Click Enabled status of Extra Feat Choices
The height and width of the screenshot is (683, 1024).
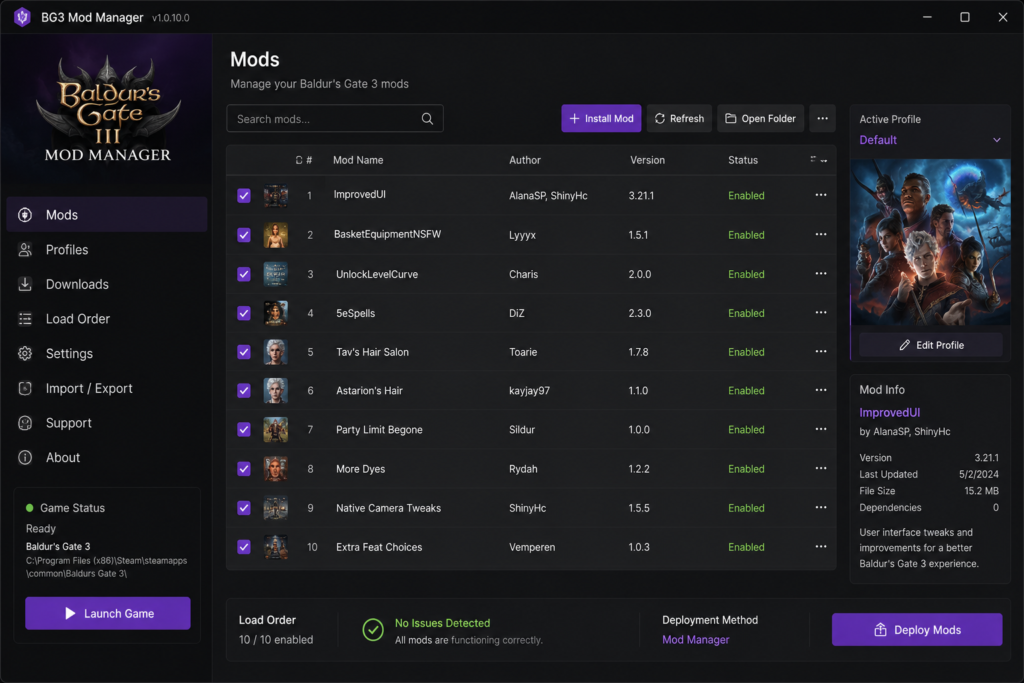click(x=746, y=547)
